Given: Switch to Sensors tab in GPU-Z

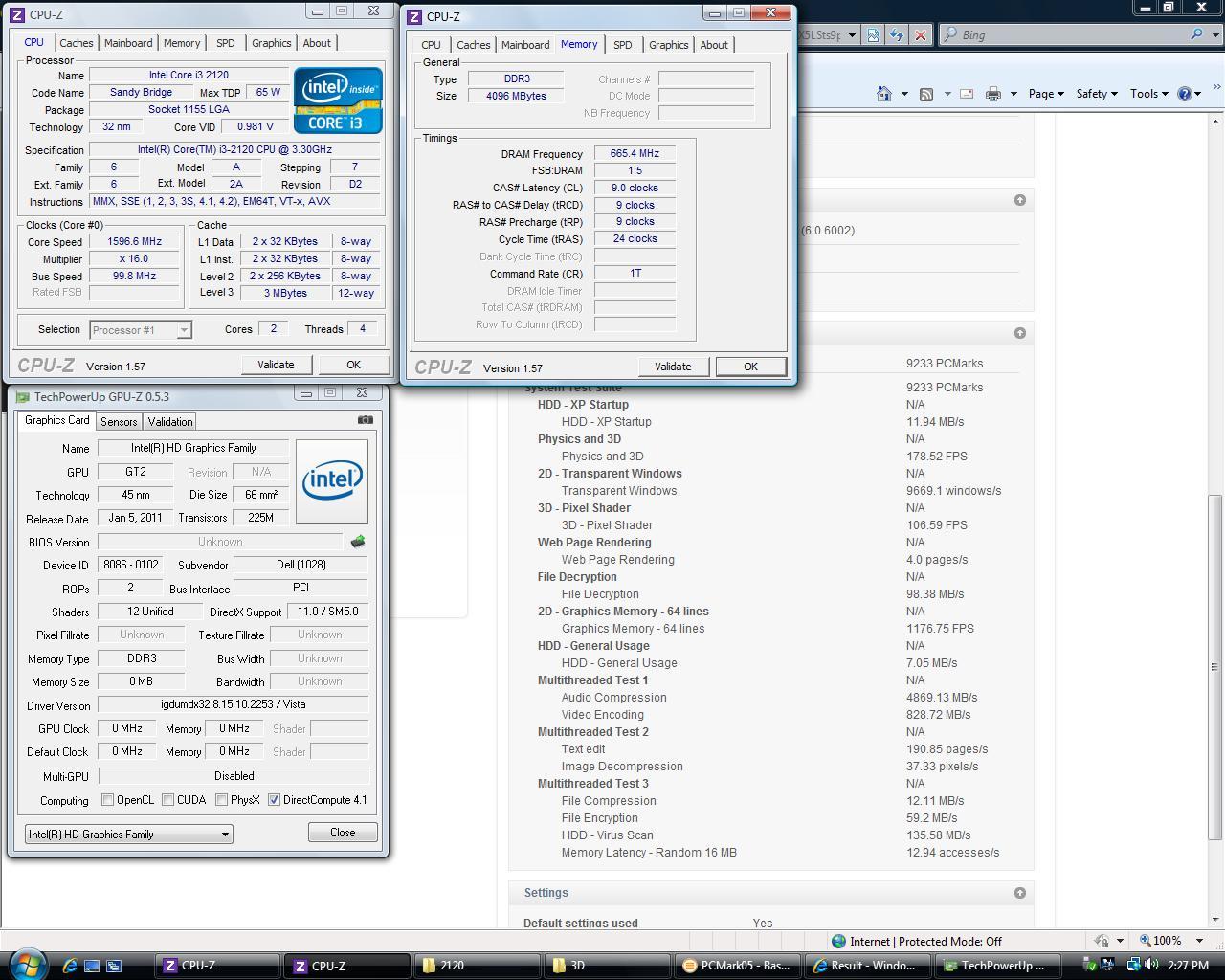Looking at the screenshot, I should tap(119, 422).
